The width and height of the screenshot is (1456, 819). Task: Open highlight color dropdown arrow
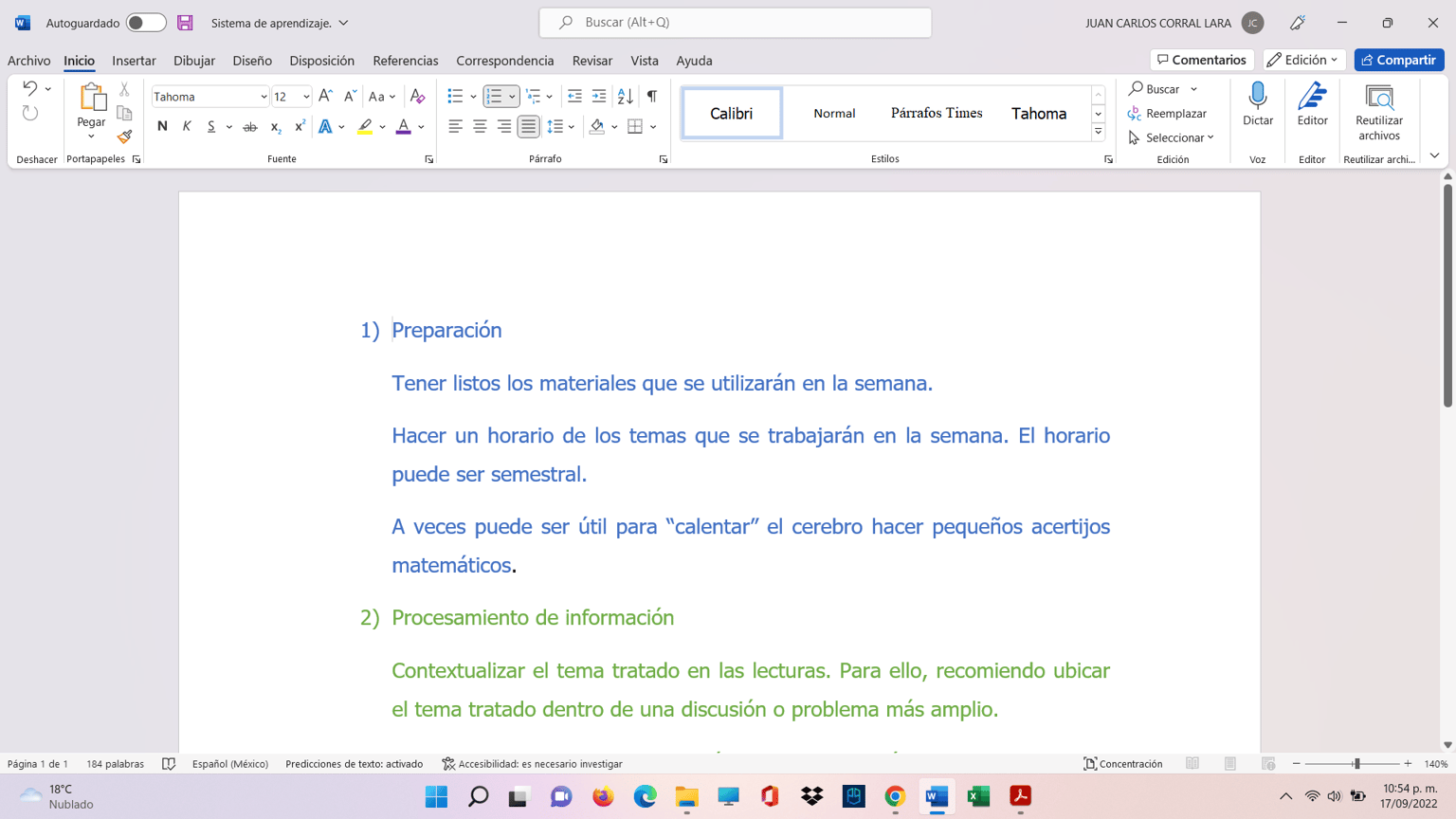click(x=383, y=127)
